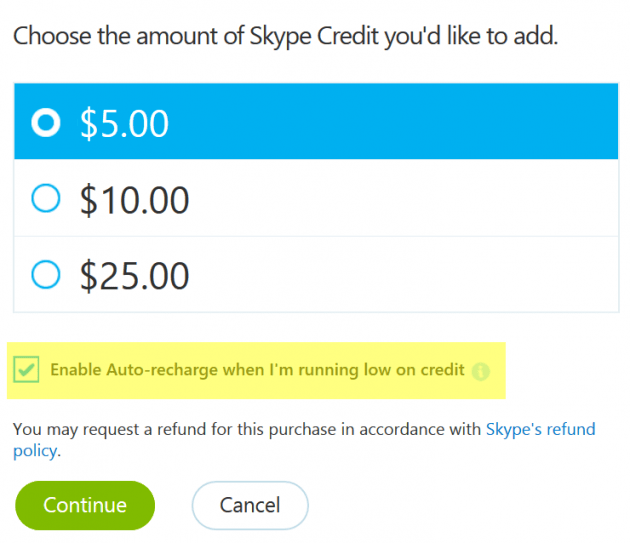Click the Enable Auto-recharge label text
The height and width of the screenshot is (543, 630).
pos(258,370)
